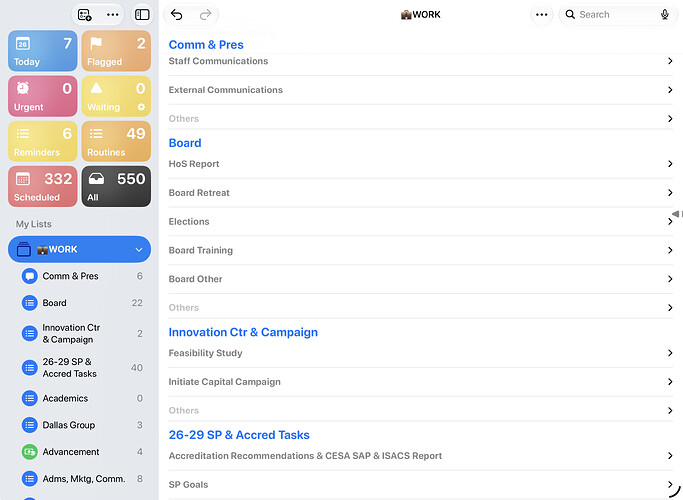Image resolution: width=683 pixels, height=500 pixels.
Task: Select the green Advancement list icon
Action: pyautogui.click(x=30, y=452)
